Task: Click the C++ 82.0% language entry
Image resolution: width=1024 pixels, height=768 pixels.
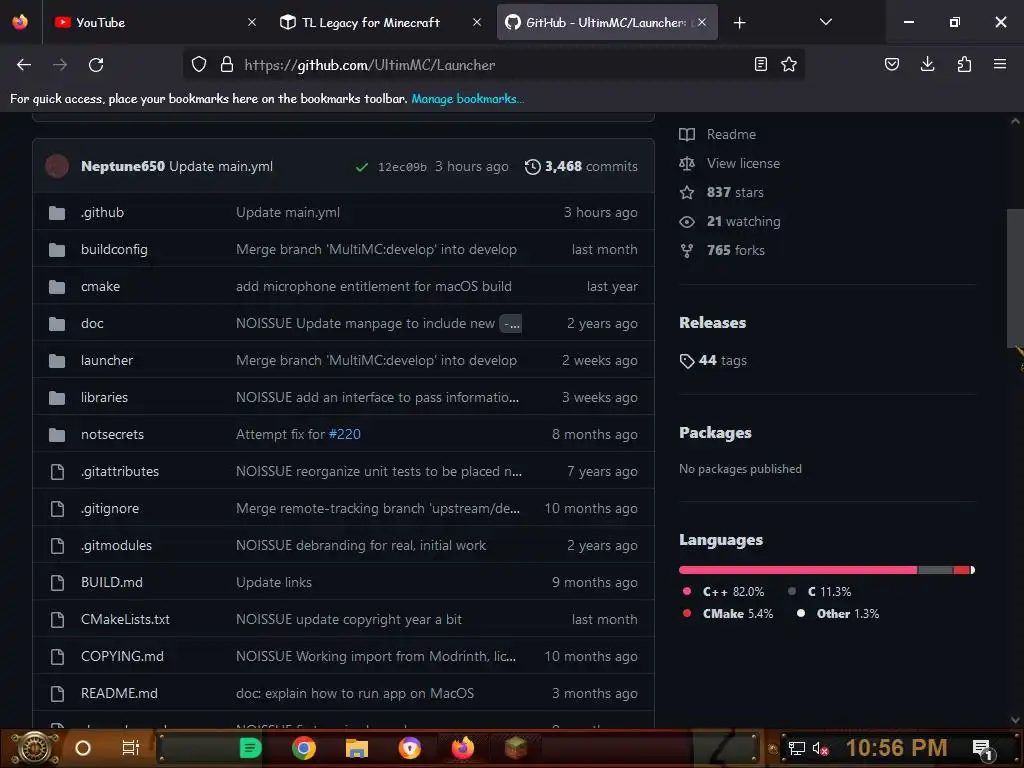Action: (724, 592)
